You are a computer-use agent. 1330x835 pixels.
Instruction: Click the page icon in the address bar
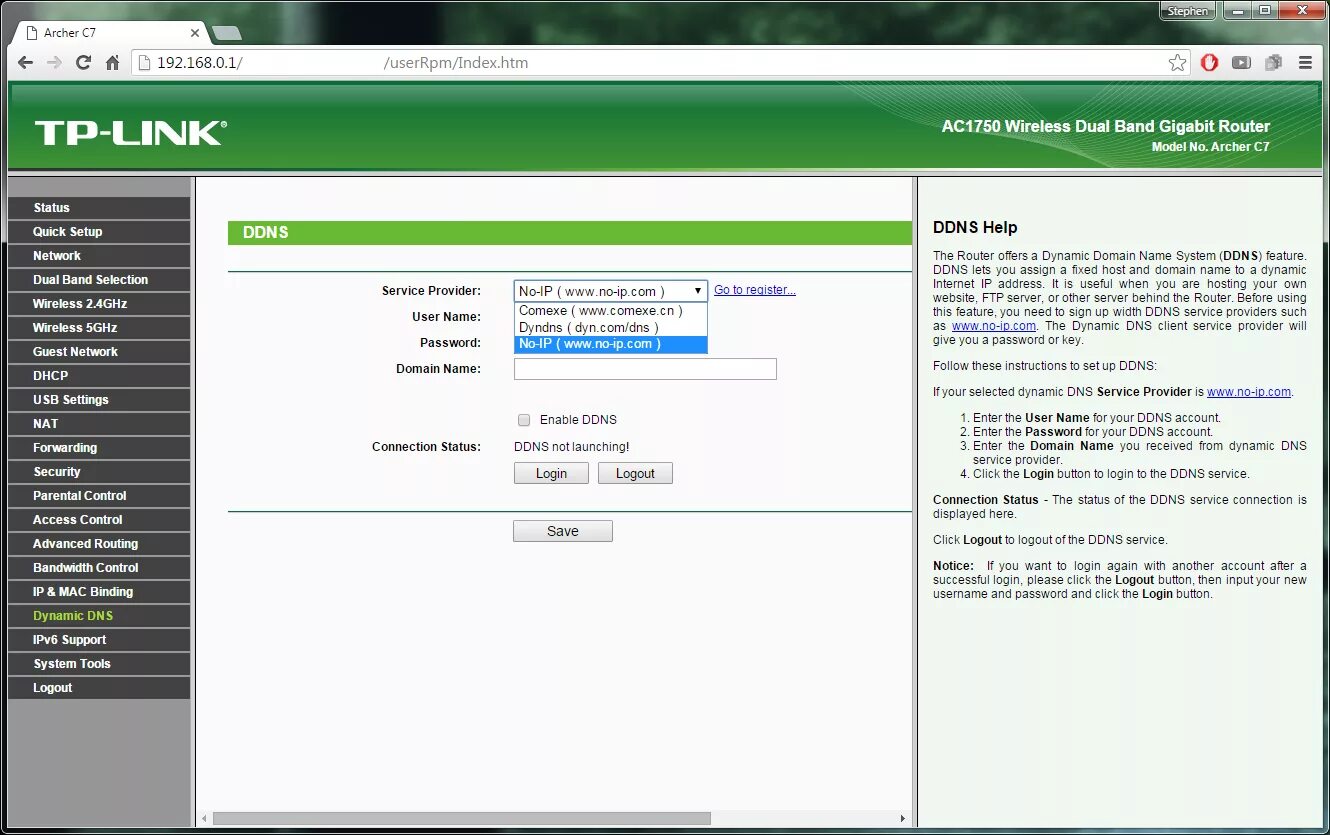coord(145,62)
